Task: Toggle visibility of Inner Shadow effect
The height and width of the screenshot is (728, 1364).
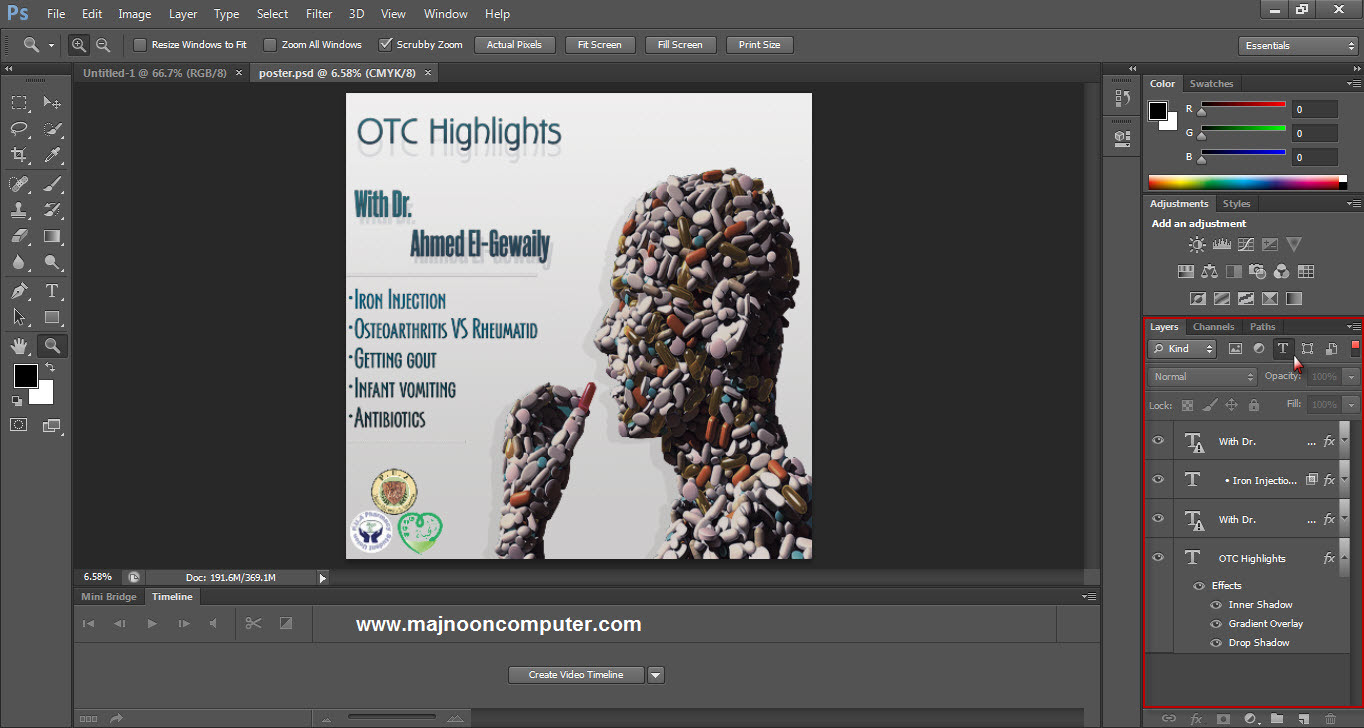Action: 1217,605
